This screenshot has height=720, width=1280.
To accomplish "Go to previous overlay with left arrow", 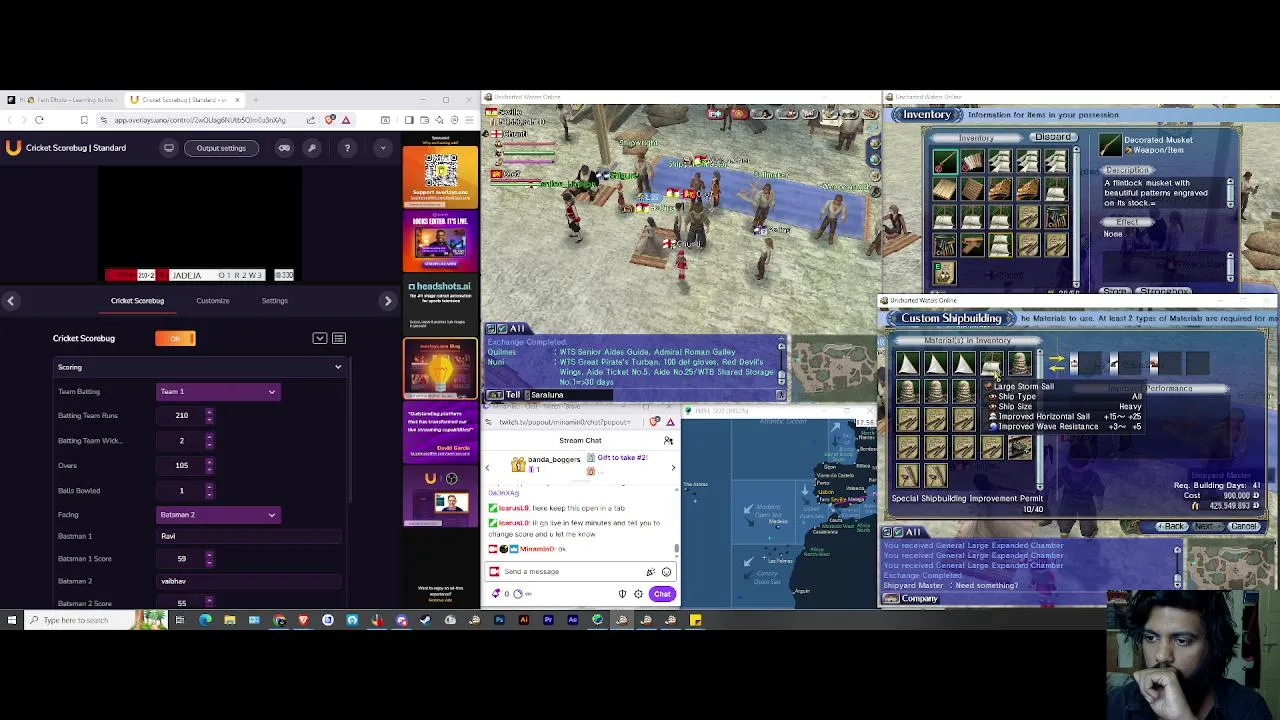I will (x=10, y=301).
